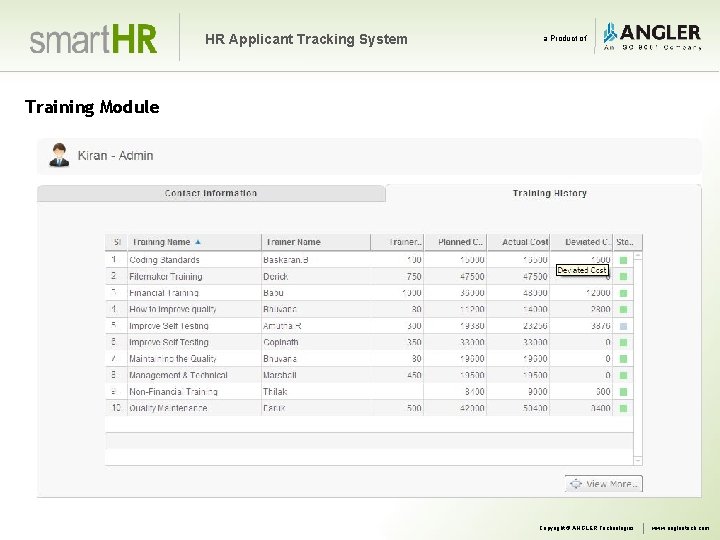The height and width of the screenshot is (540, 720).
Task: Select the Coding Standards training row
Action: point(369,260)
